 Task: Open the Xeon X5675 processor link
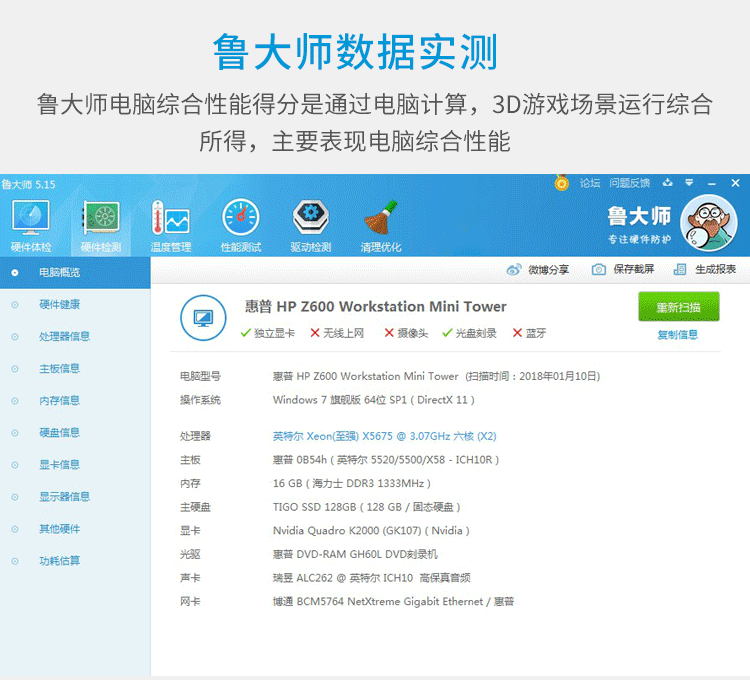point(384,436)
